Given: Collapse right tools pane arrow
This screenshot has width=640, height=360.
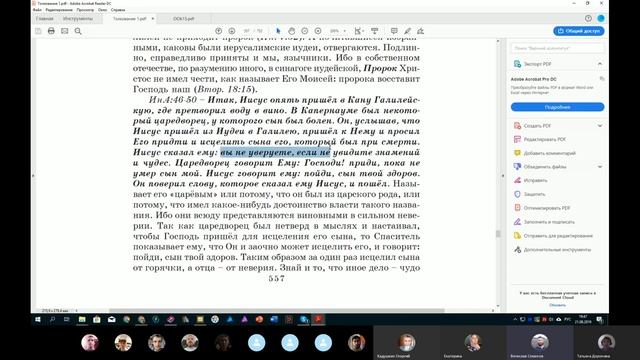Looking at the screenshot, I should click(x=503, y=176).
